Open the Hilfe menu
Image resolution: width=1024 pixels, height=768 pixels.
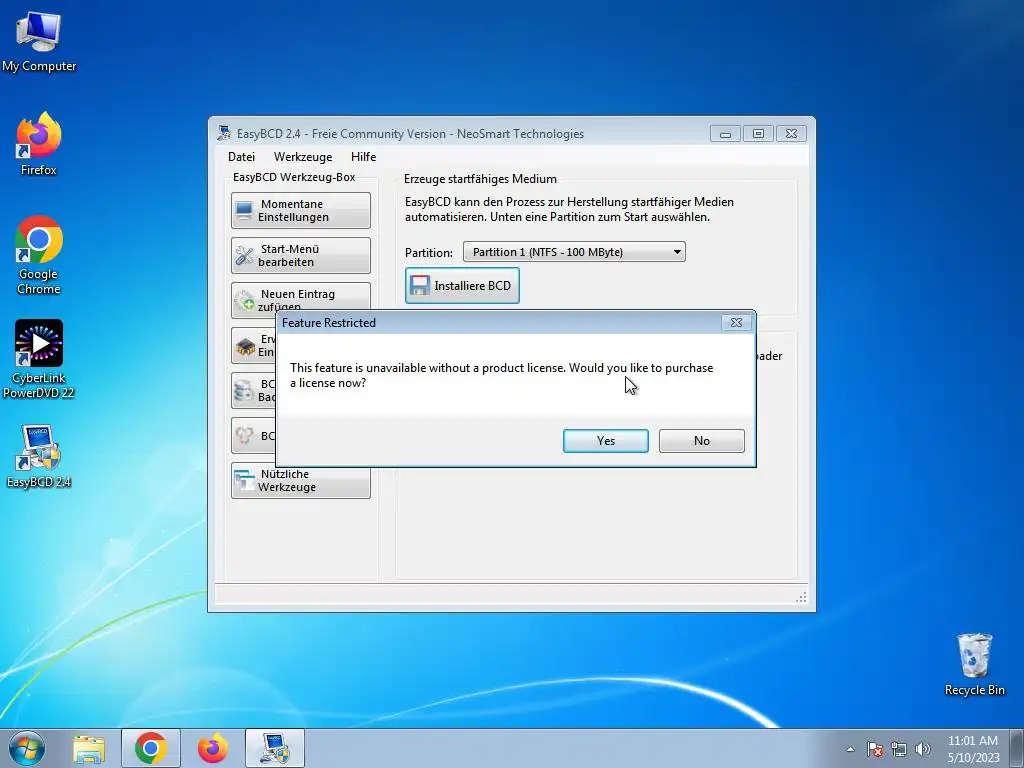click(x=363, y=157)
